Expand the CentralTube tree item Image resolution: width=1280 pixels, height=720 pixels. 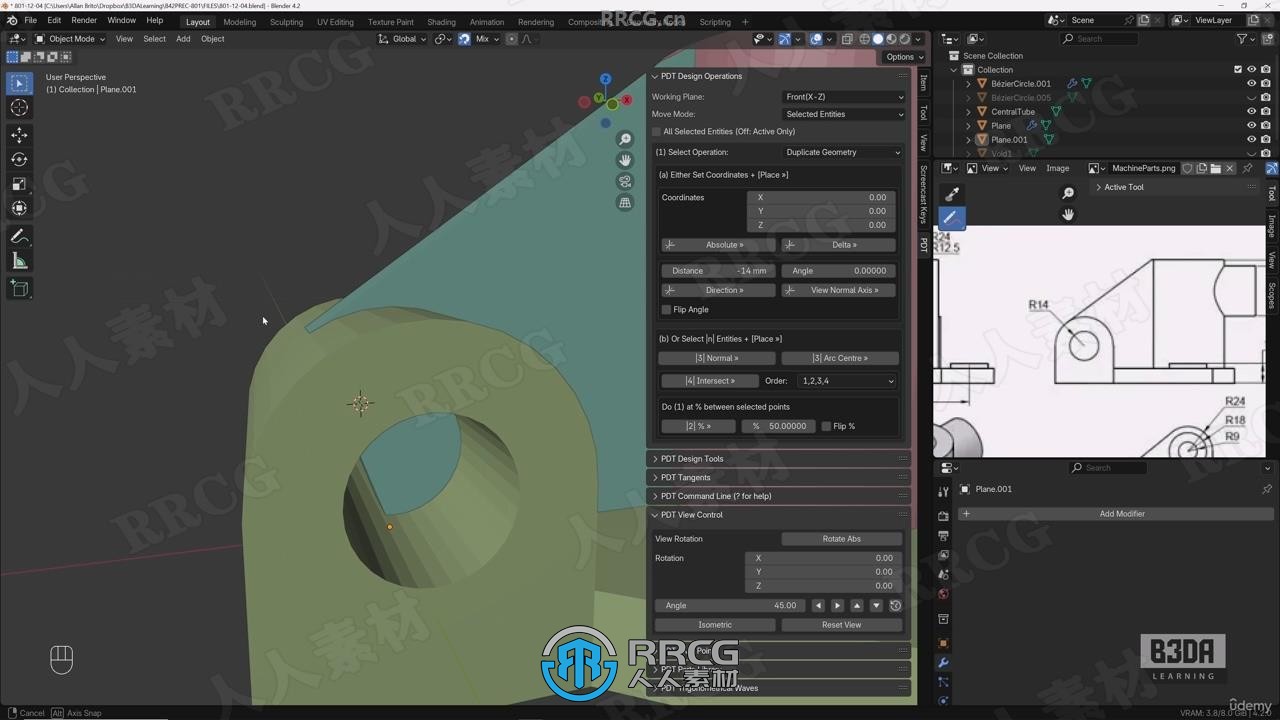point(968,112)
